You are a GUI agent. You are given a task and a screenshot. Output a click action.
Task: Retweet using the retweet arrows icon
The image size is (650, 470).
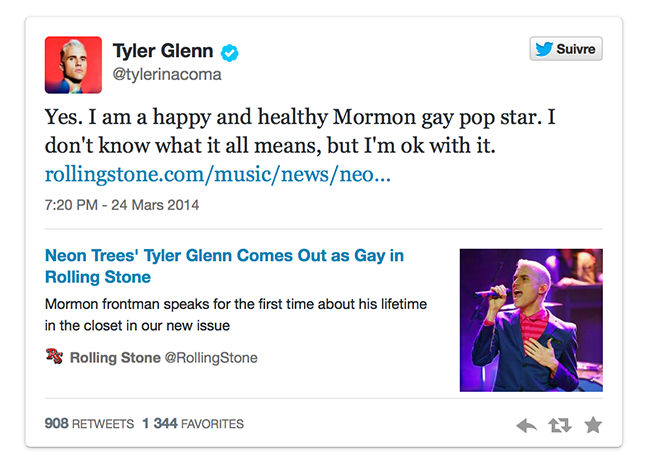(x=559, y=426)
